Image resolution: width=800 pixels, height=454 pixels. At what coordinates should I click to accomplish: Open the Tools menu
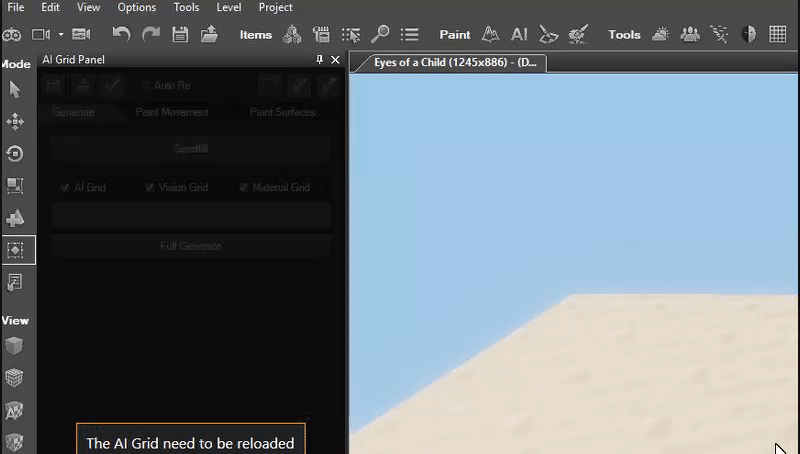coord(186,8)
